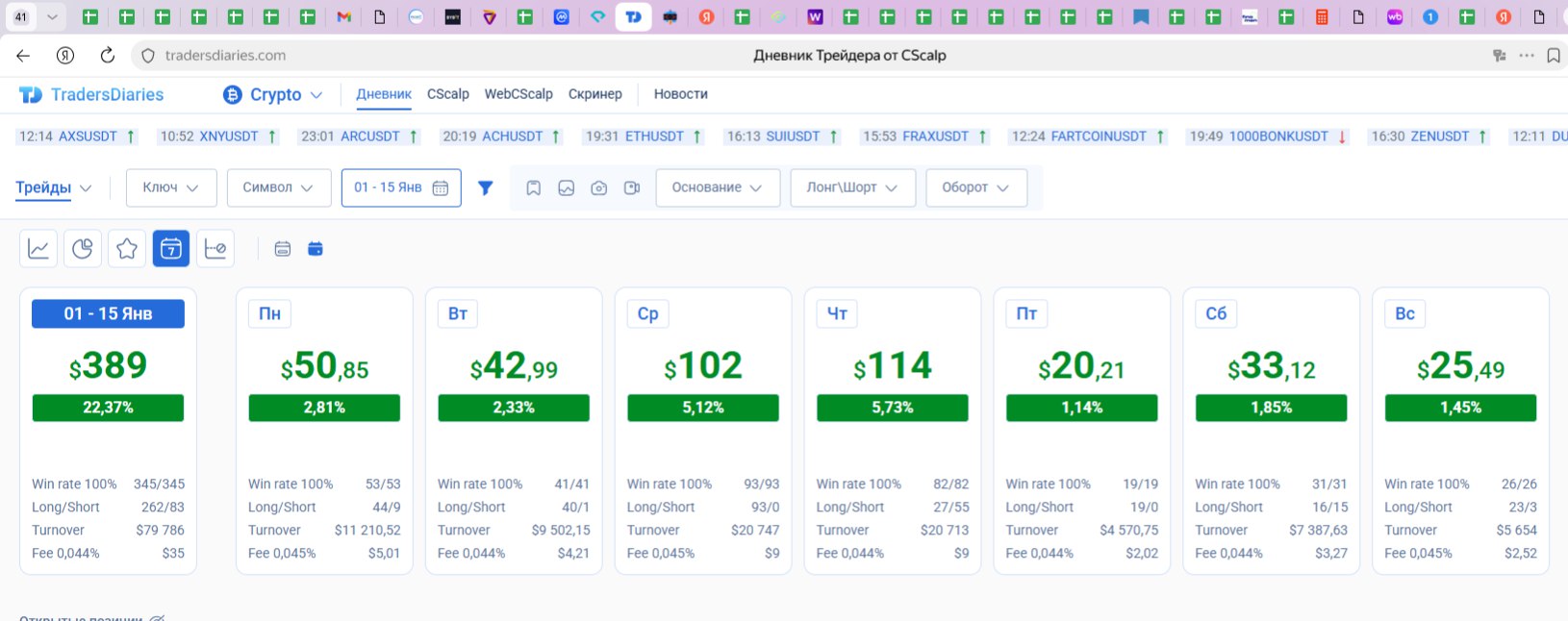Toggle the compact calendar layout icon

pos(283,249)
